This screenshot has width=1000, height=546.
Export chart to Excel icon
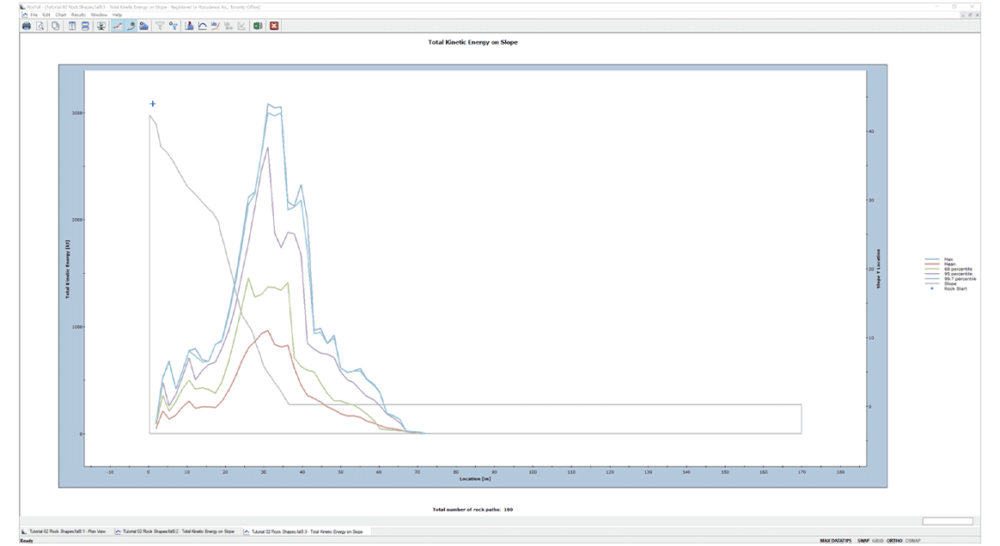(258, 26)
